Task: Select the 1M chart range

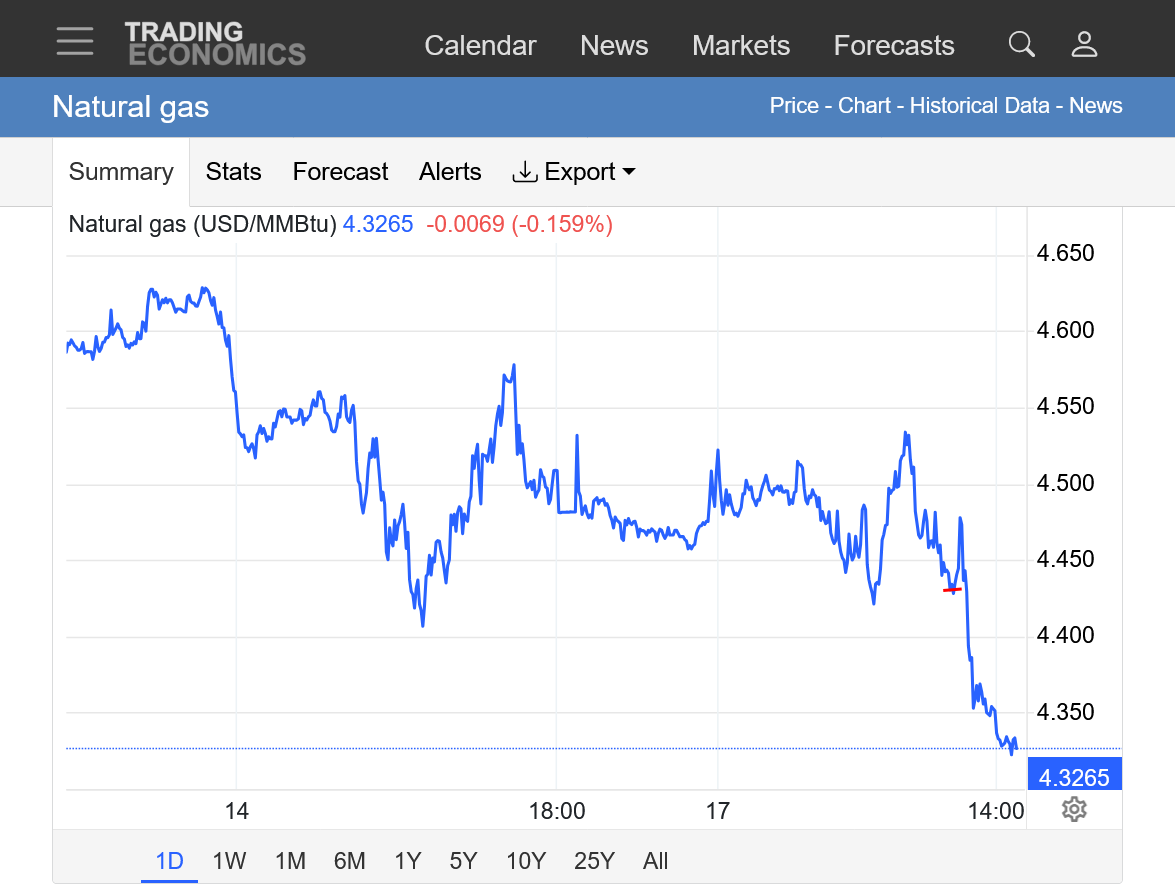Action: coord(289,861)
